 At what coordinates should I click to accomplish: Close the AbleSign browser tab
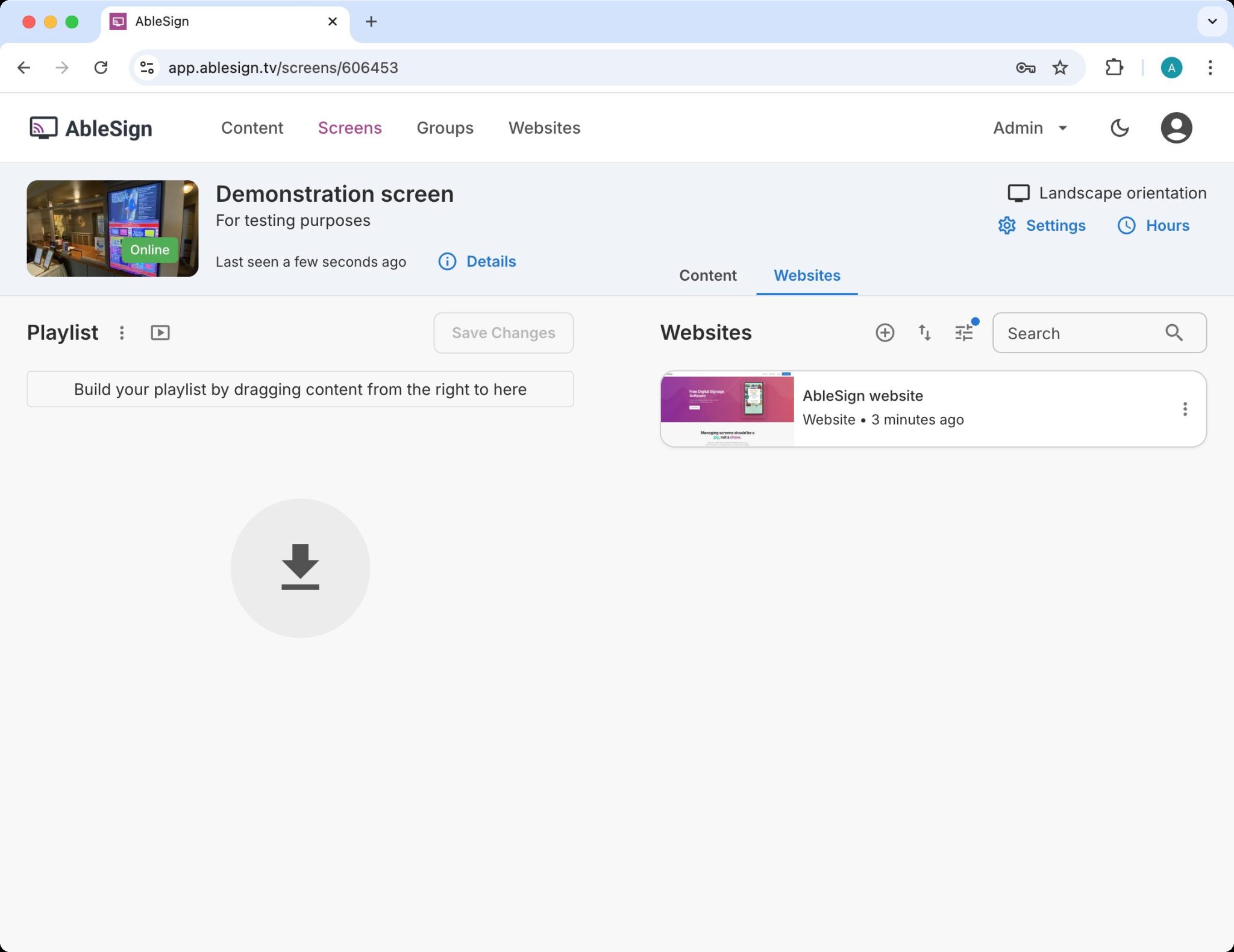[333, 22]
